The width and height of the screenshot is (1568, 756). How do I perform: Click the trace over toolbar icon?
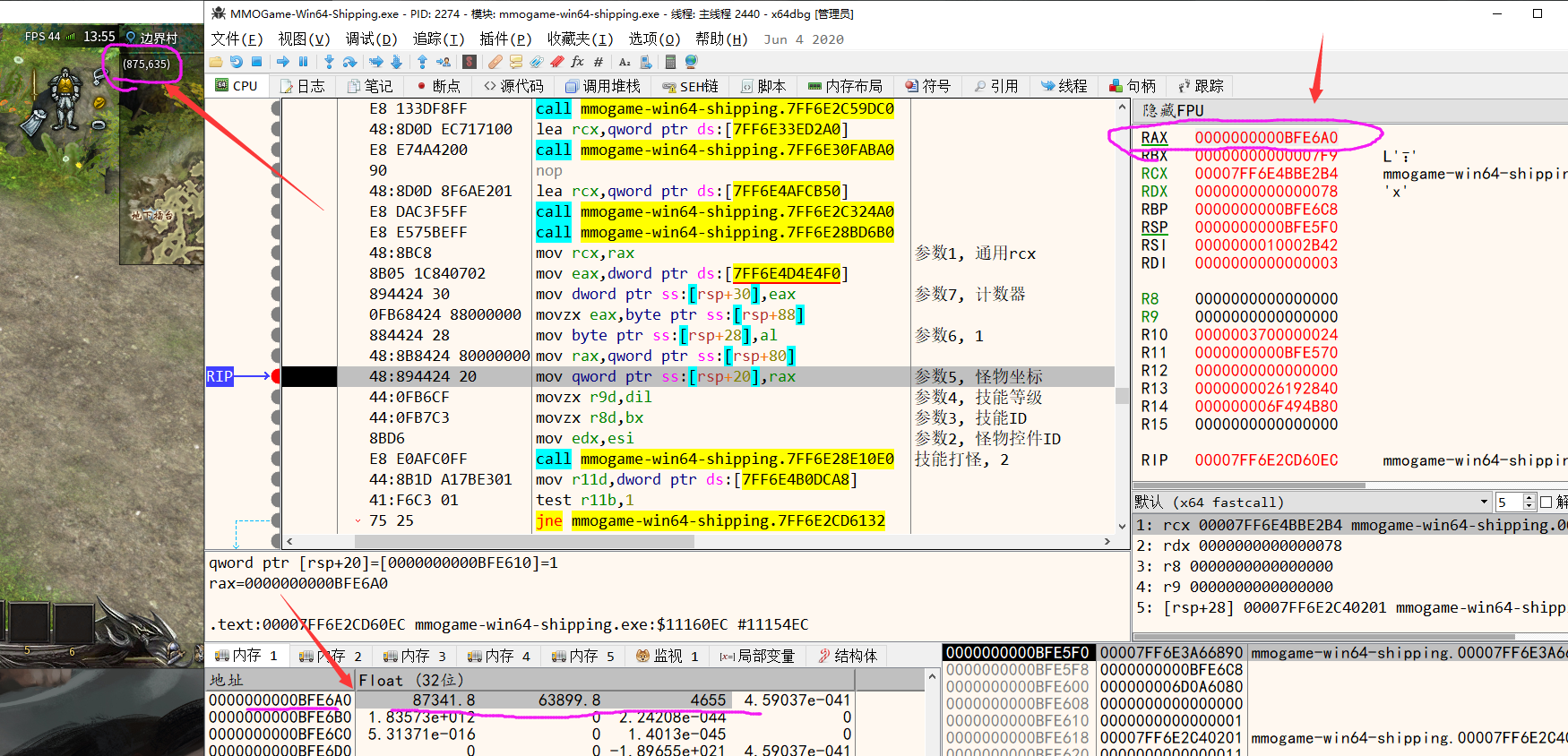tap(396, 62)
